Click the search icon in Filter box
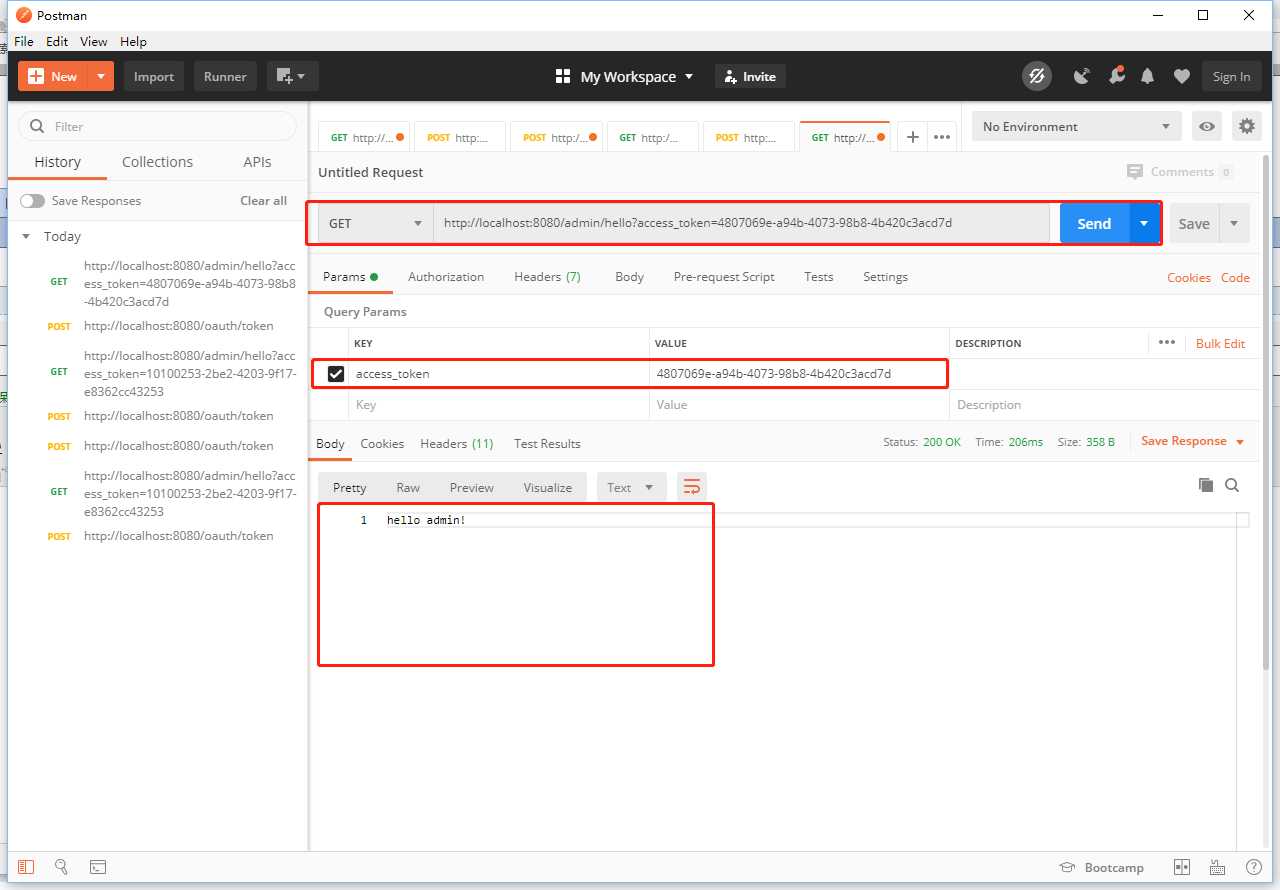Screen dimensions: 1280x890 [38, 126]
